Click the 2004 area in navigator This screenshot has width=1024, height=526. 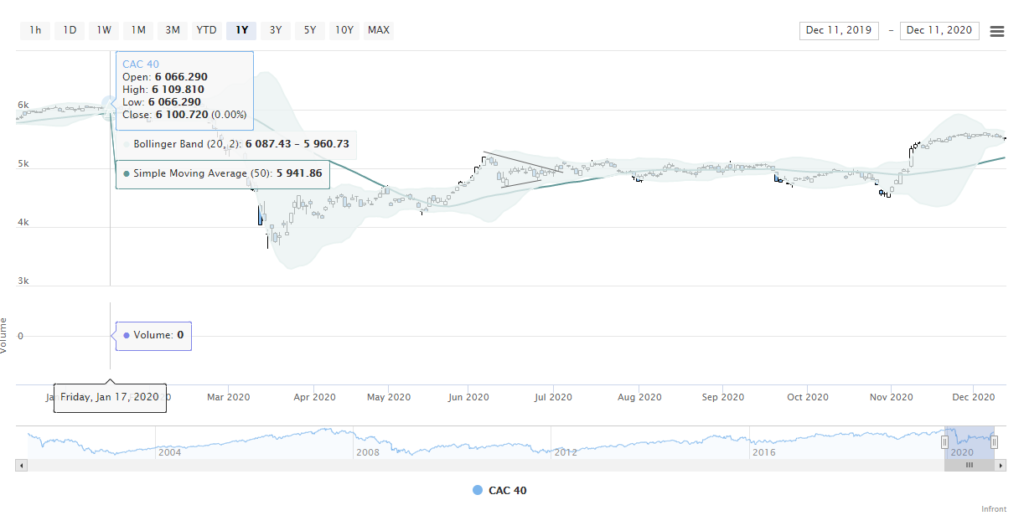click(170, 452)
